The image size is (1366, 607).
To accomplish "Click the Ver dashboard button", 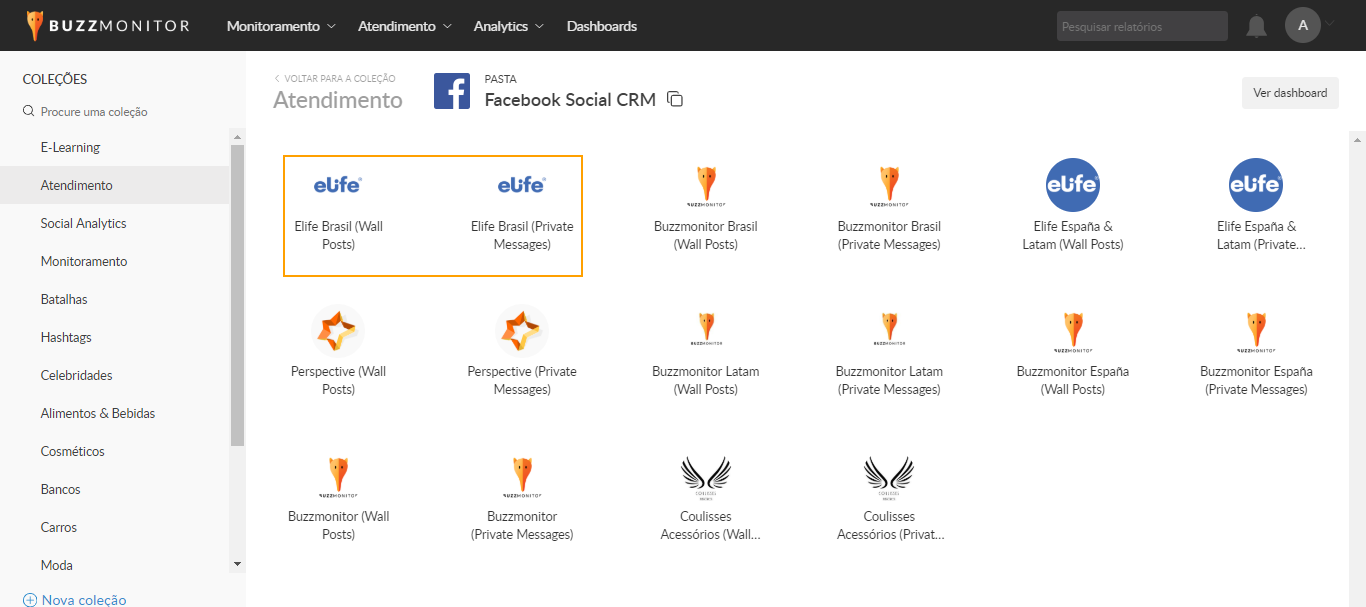I will [x=1289, y=93].
